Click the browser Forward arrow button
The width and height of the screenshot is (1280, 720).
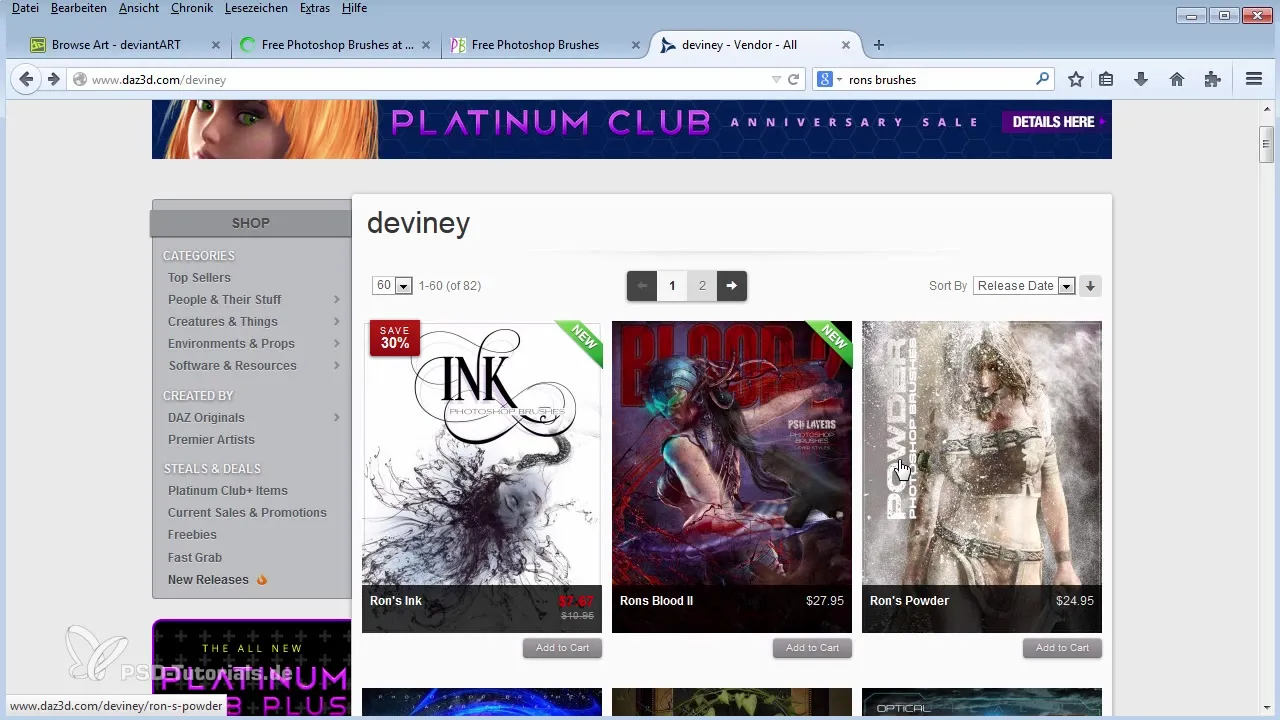click(53, 79)
